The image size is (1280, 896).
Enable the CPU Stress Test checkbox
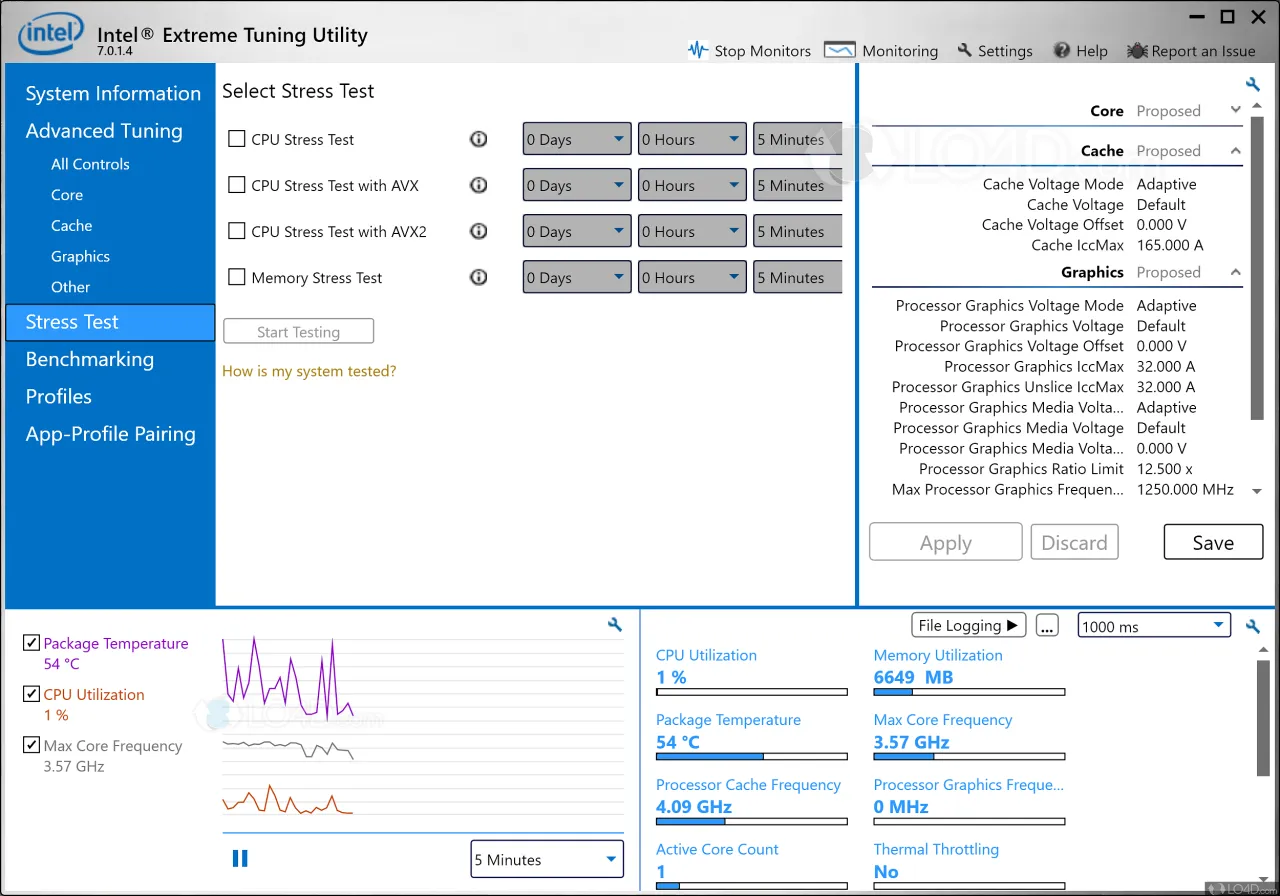pyautogui.click(x=237, y=139)
